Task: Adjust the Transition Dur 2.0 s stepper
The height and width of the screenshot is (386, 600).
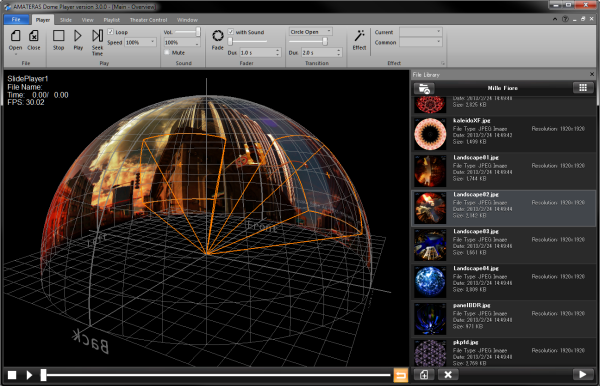Action: coord(339,52)
